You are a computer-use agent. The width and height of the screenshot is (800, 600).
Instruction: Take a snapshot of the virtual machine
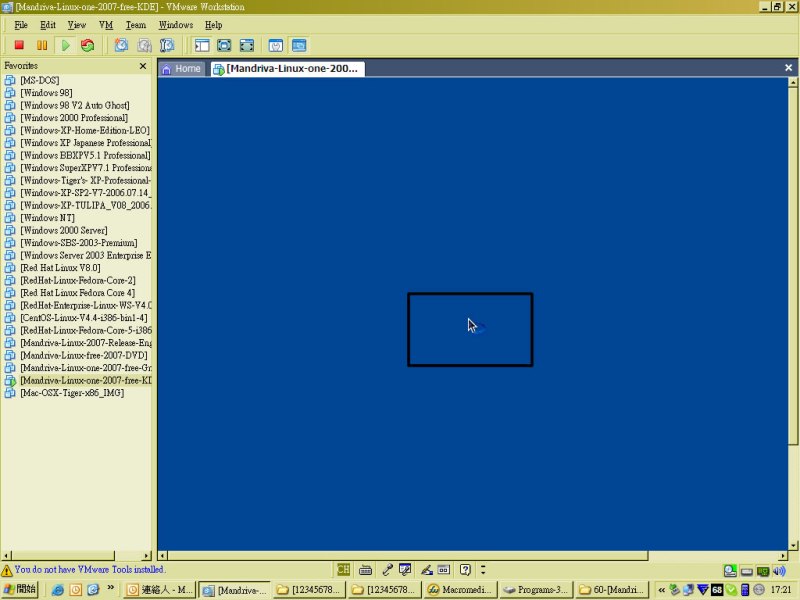click(121, 45)
